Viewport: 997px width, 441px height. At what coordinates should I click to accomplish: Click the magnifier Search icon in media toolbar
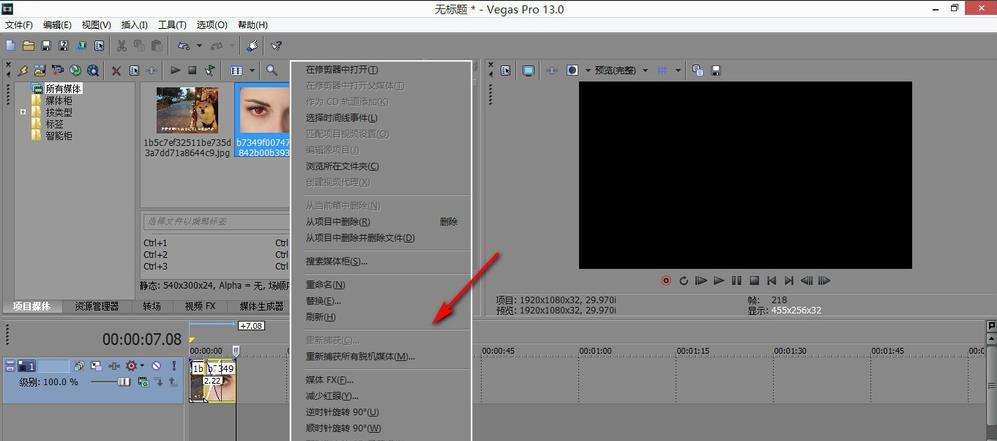tap(272, 71)
